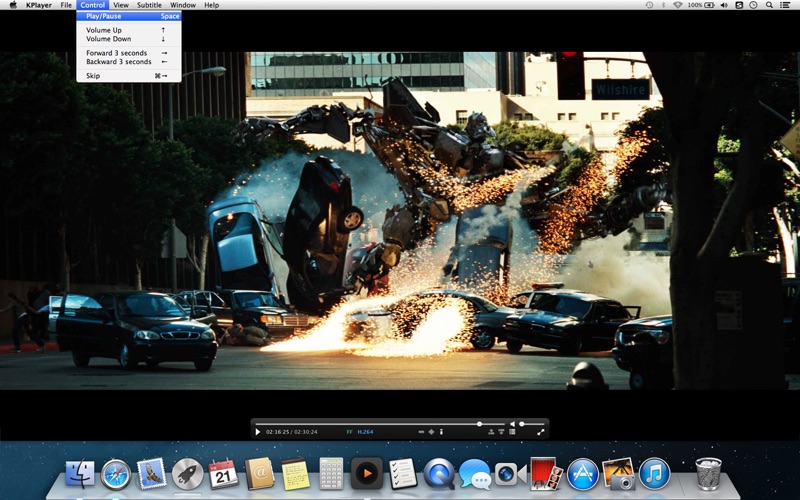Select Forward 3 seconds menu item
Image resolution: width=800 pixels, height=500 pixels.
pyautogui.click(x=129, y=53)
